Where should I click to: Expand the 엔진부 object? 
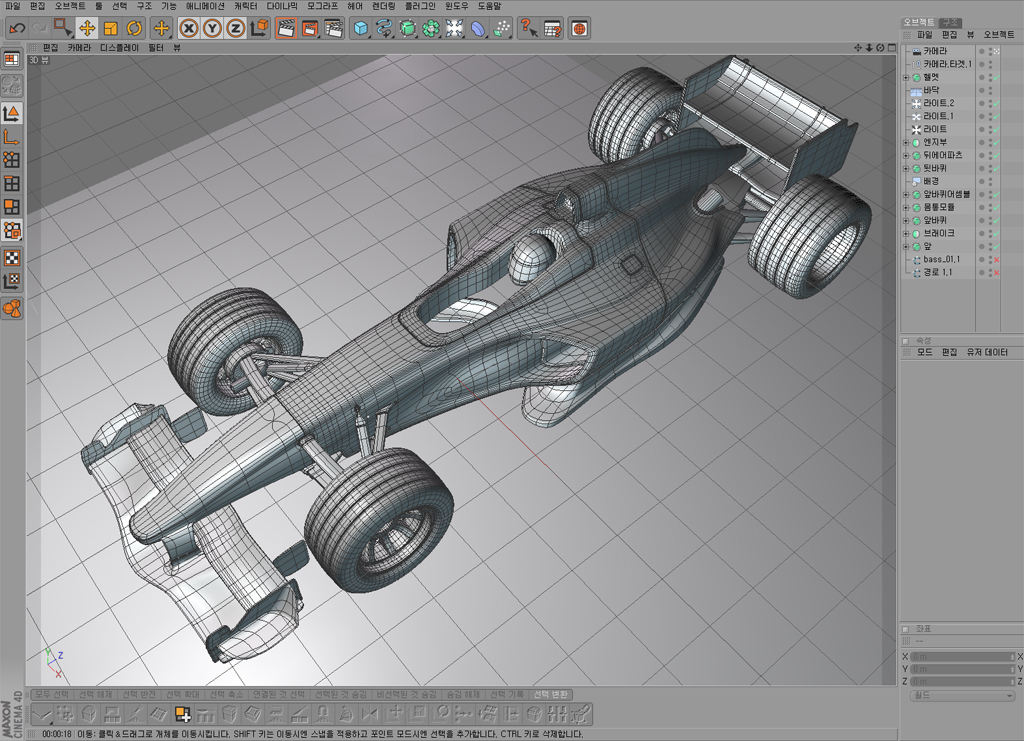(906, 142)
